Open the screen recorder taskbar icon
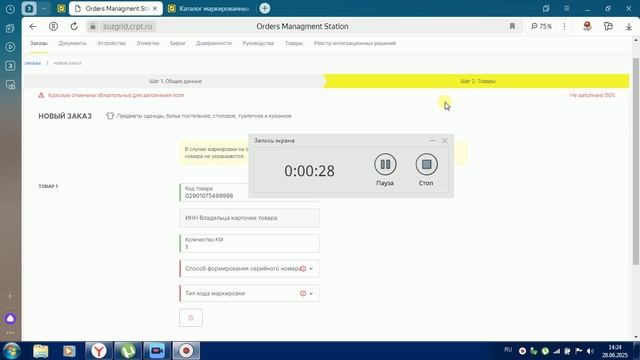640x360 pixels. (186, 351)
